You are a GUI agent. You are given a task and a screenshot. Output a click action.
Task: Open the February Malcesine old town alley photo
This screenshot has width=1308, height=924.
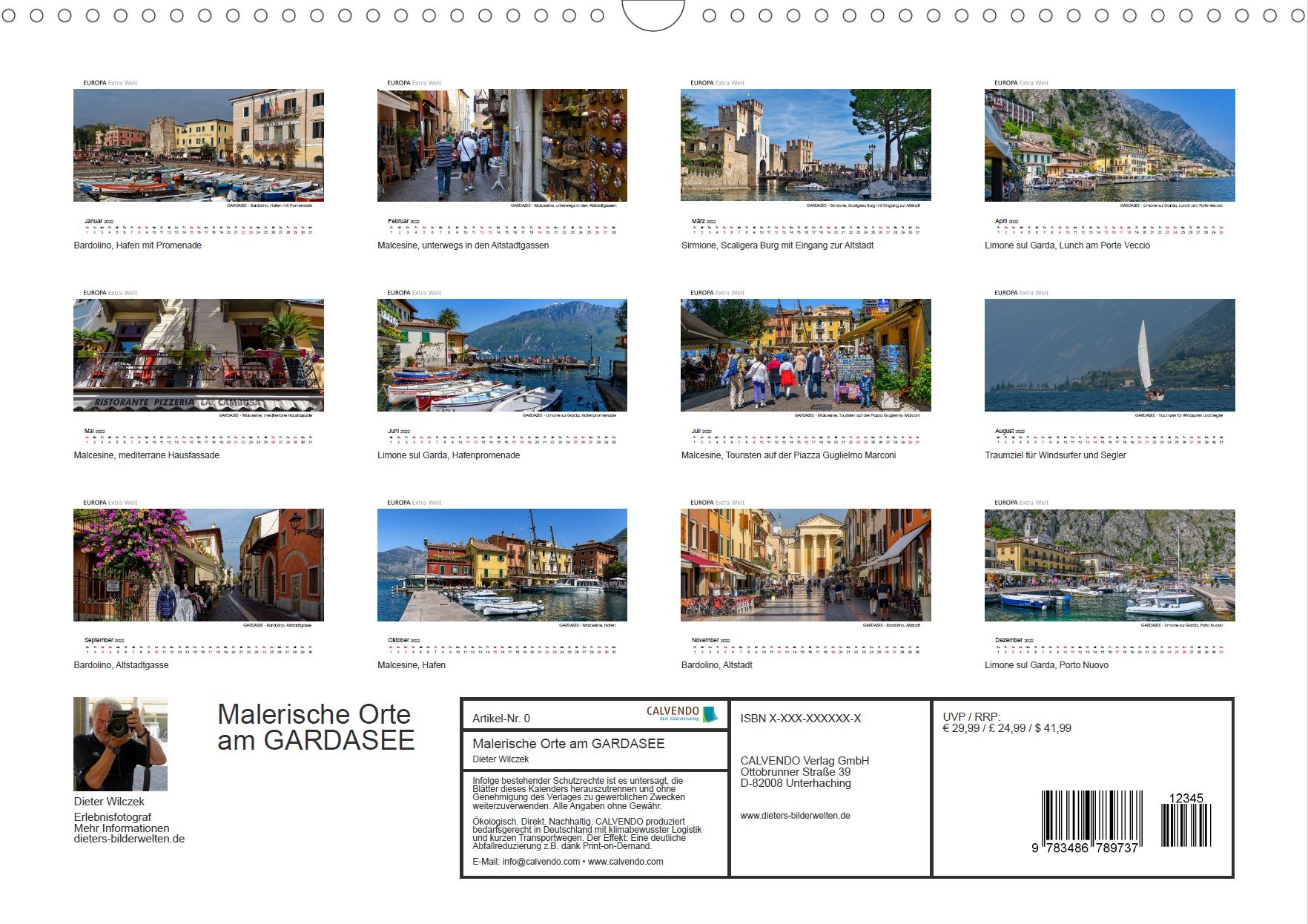coord(502,145)
